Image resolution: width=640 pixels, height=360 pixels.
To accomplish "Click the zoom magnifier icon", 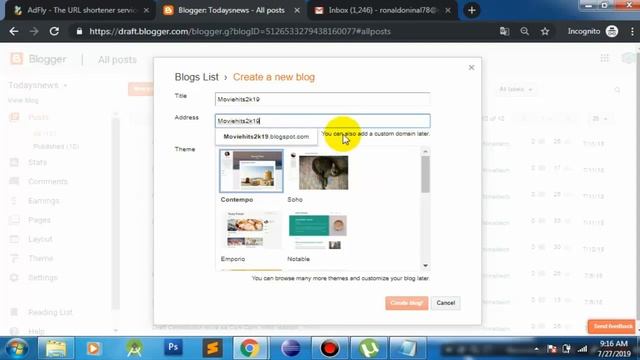I will [x=524, y=31].
